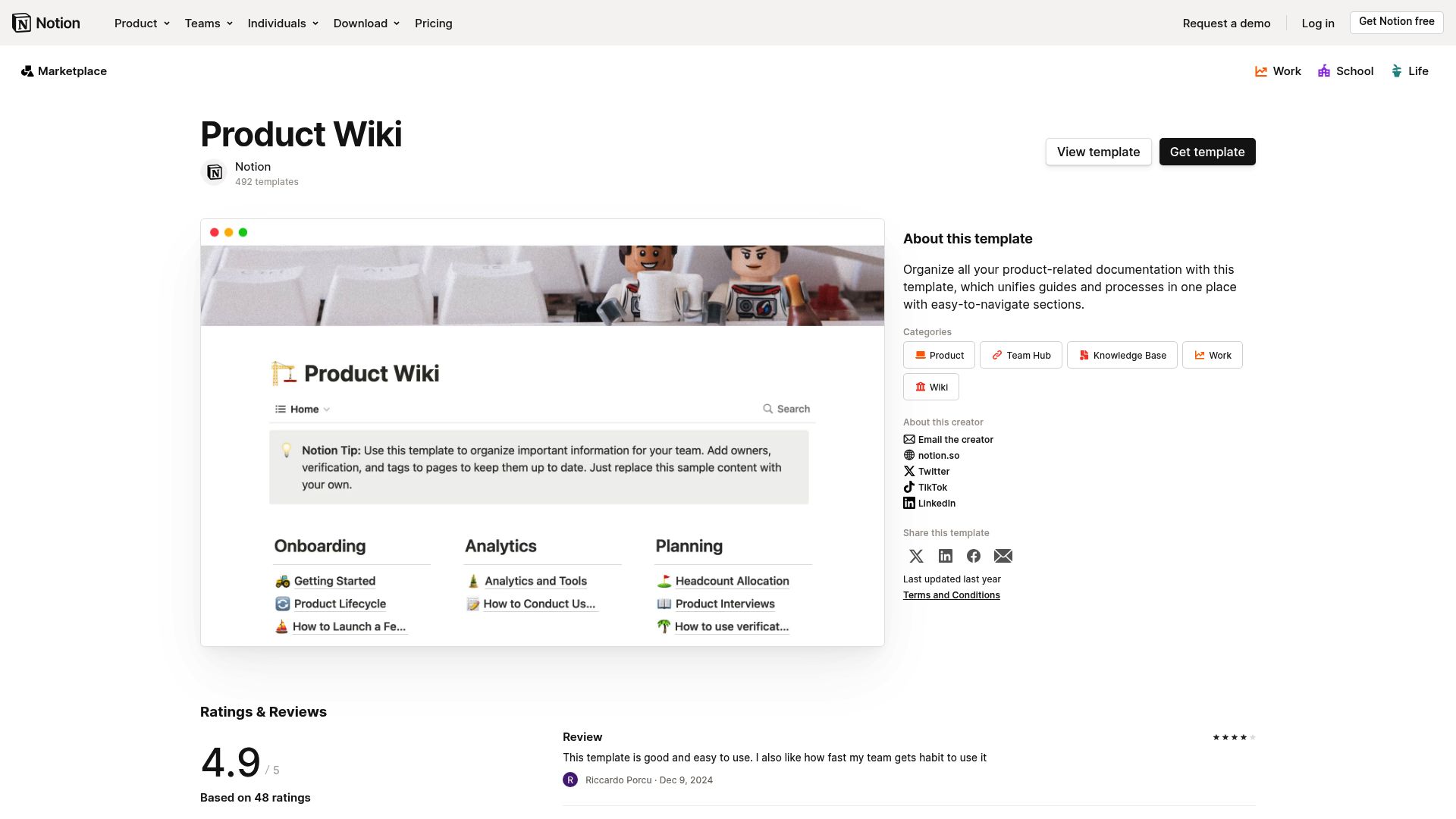Open the Pricing page
Viewport: 1456px width, 819px height.
pyautogui.click(x=434, y=24)
